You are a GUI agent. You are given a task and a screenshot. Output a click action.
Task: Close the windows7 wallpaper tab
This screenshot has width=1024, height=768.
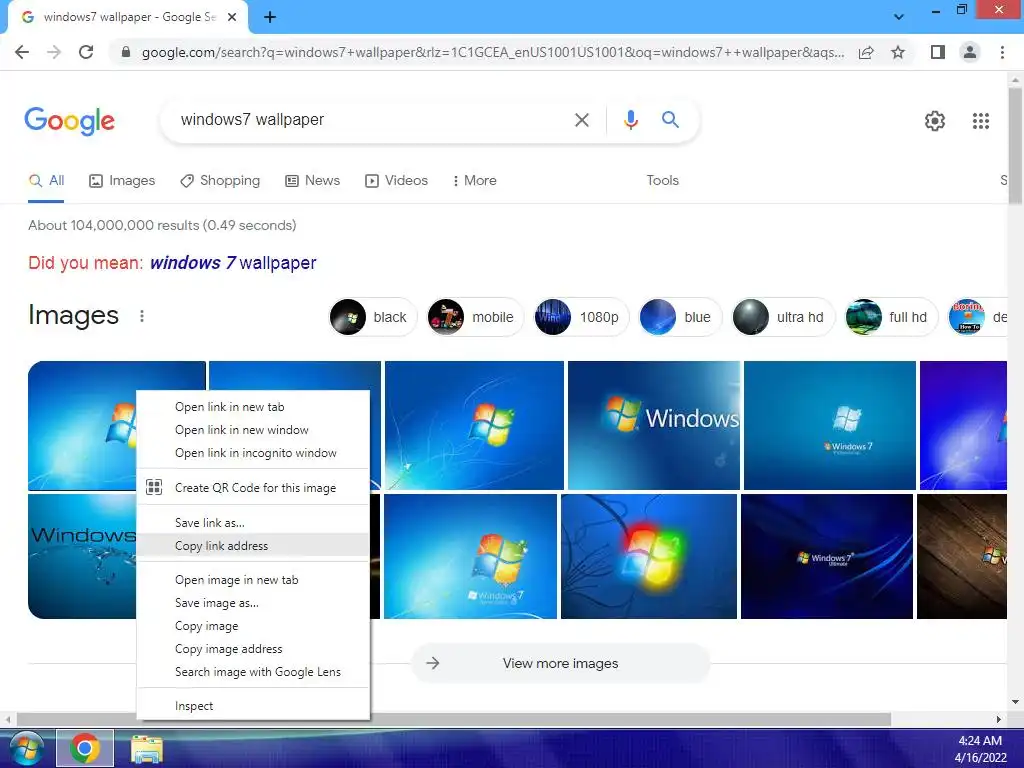coord(232,17)
